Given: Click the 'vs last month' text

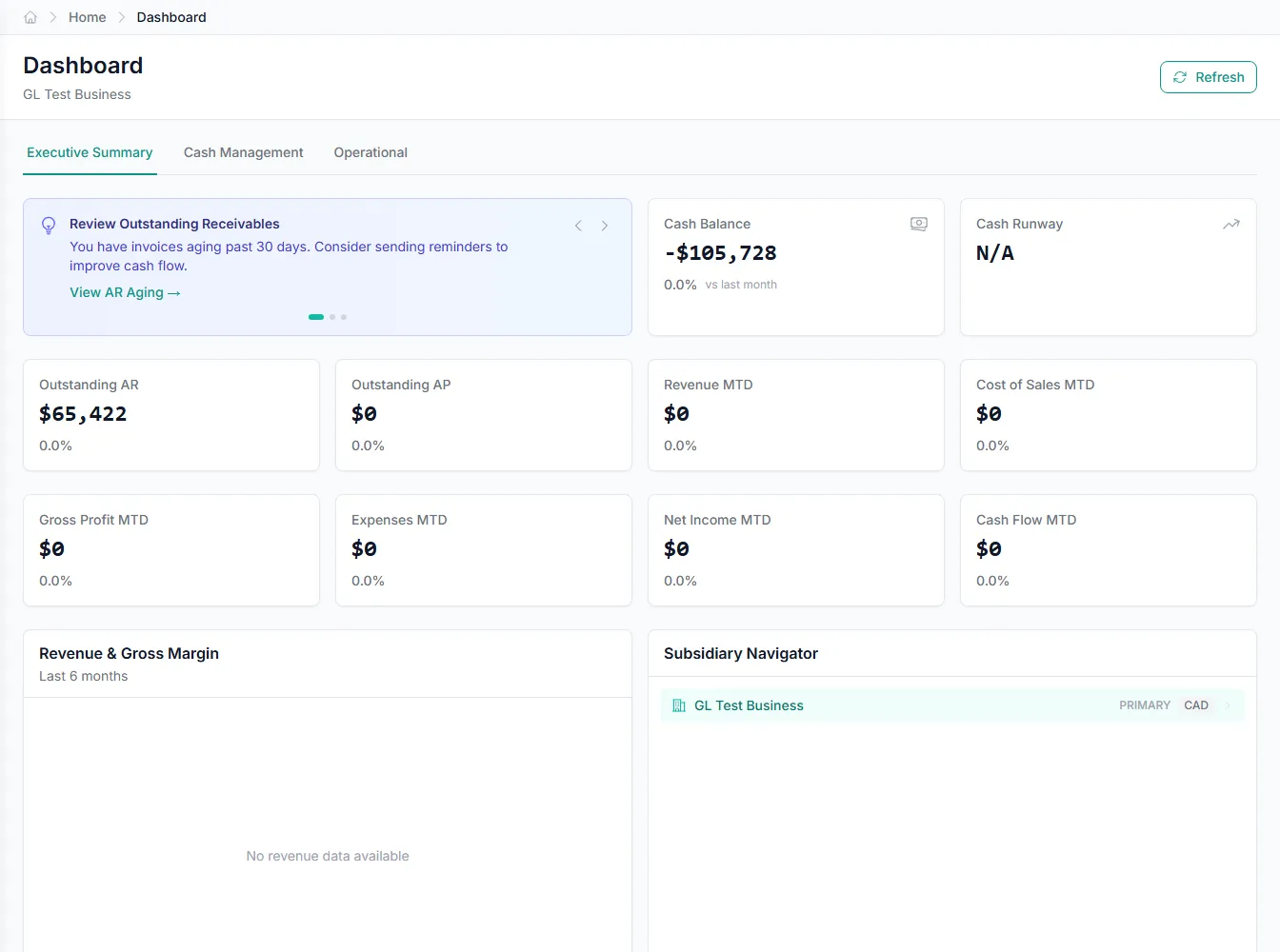Looking at the screenshot, I should coord(741,285).
